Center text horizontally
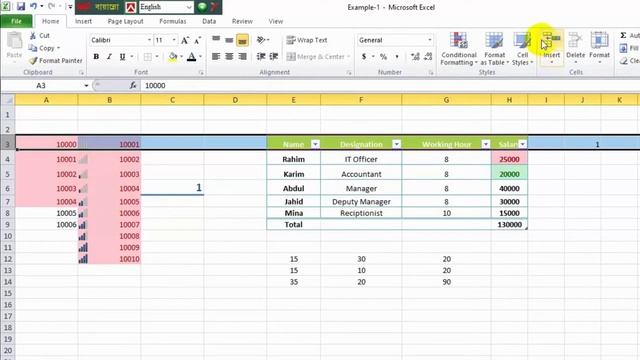The height and width of the screenshot is (360, 640). tap(229, 57)
